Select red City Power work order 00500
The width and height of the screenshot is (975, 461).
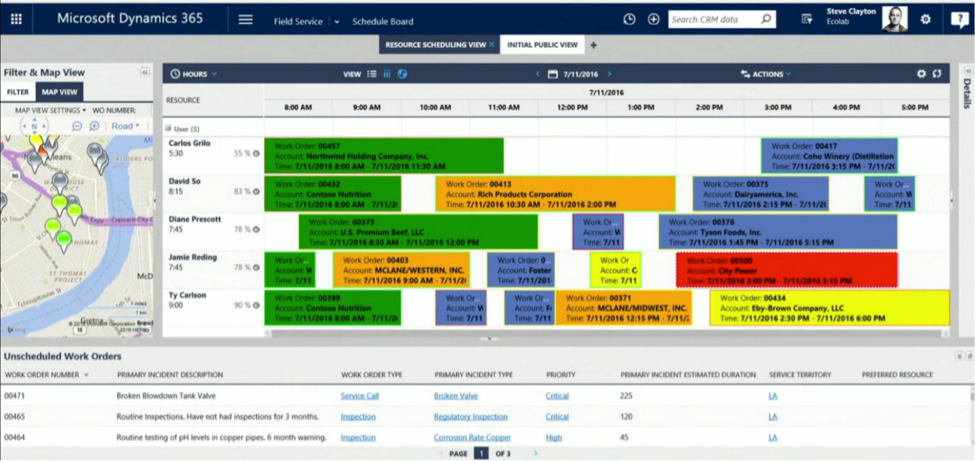786,270
